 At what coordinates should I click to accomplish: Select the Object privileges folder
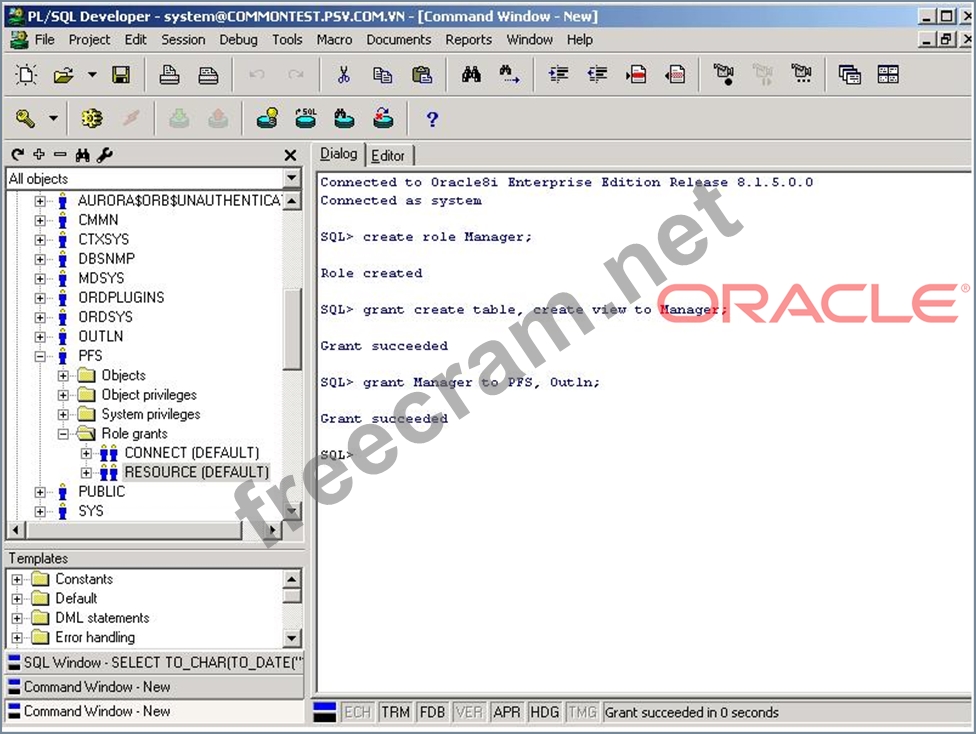(x=149, y=395)
